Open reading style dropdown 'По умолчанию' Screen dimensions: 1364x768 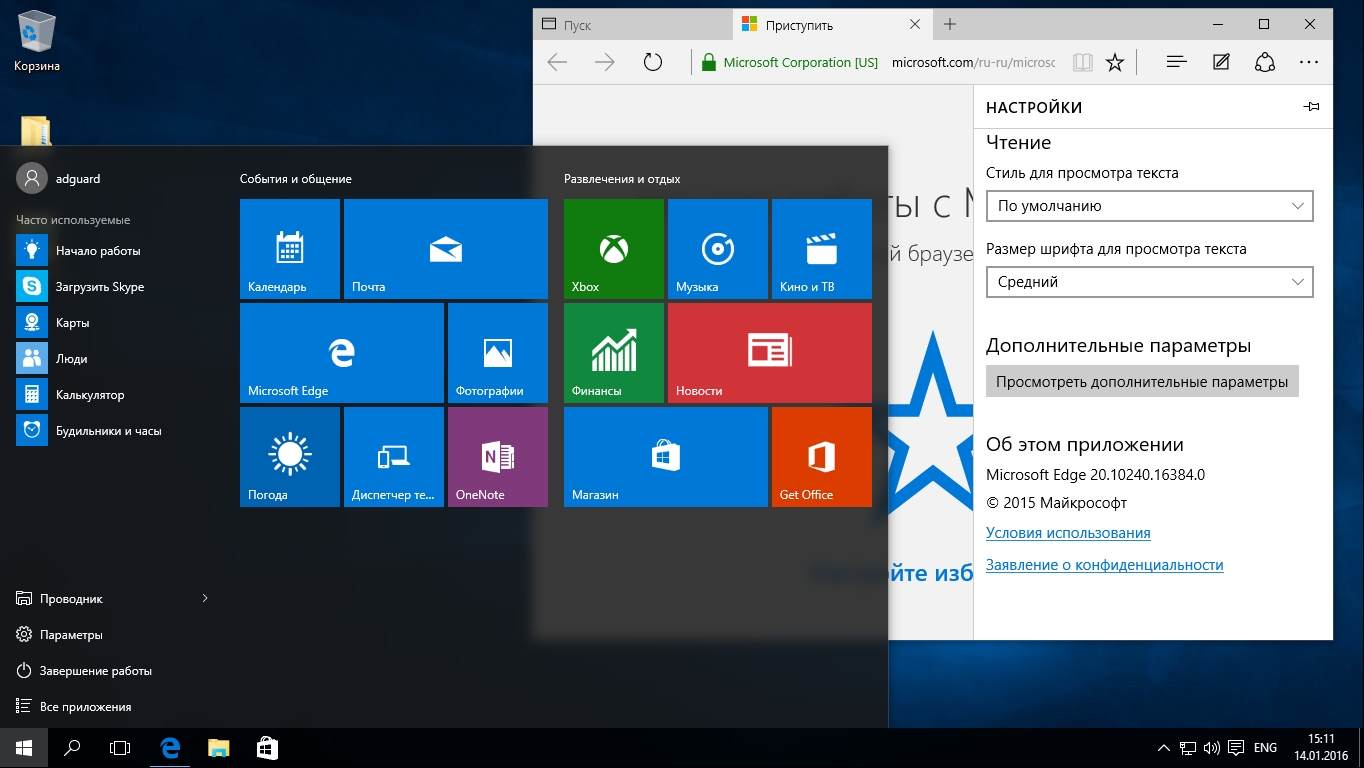click(1149, 206)
